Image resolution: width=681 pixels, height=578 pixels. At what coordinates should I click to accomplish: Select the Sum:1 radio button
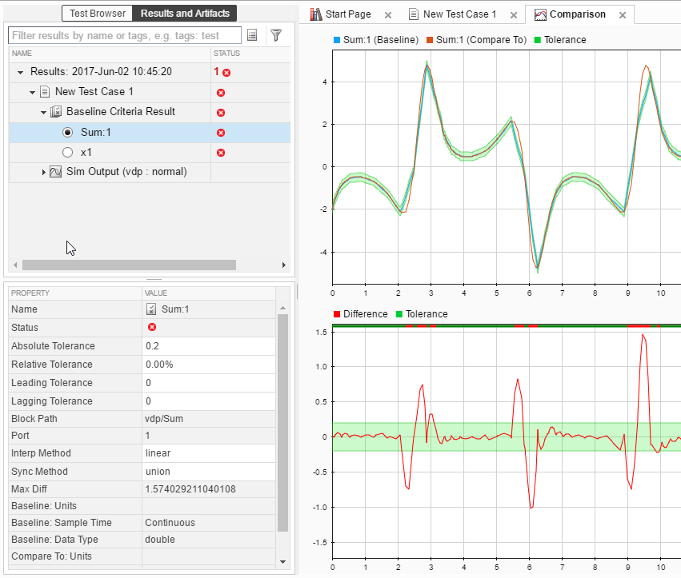68,132
